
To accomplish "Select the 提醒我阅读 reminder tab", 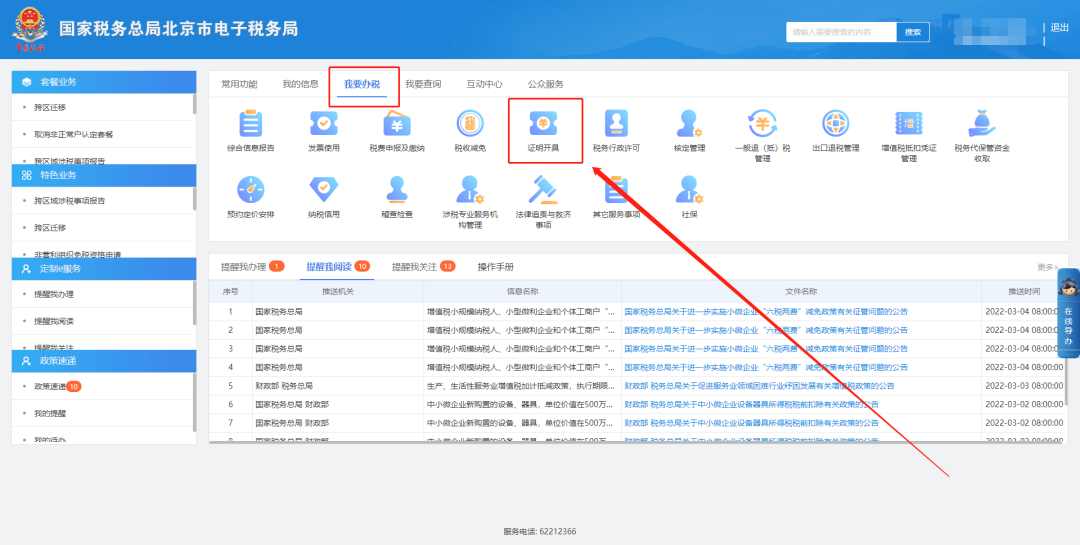I will [x=338, y=267].
